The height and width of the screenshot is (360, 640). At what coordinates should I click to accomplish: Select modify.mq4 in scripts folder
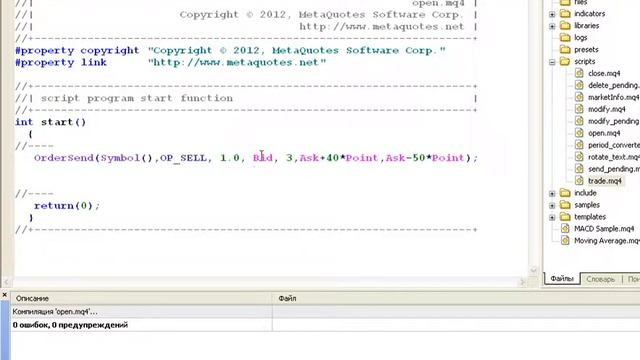point(607,109)
